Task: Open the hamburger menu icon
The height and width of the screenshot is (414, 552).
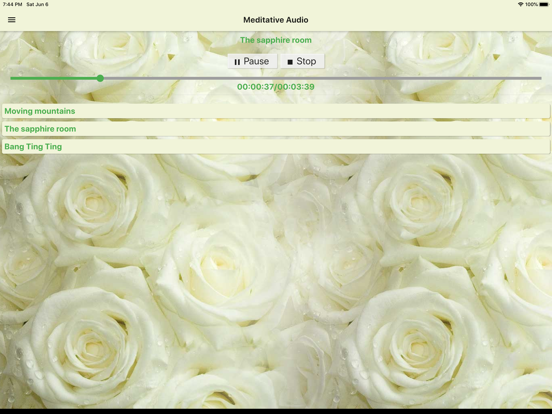Action: (12, 20)
